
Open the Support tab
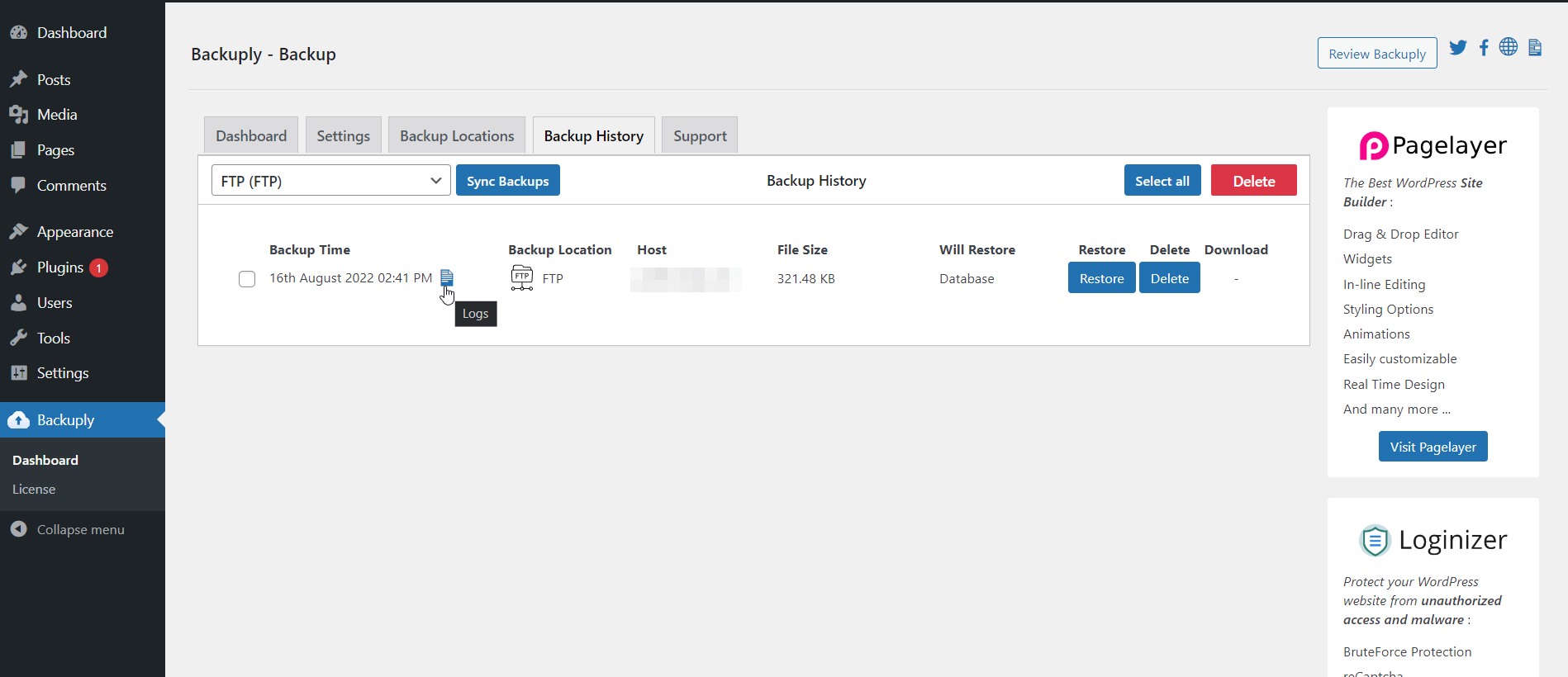click(x=700, y=136)
